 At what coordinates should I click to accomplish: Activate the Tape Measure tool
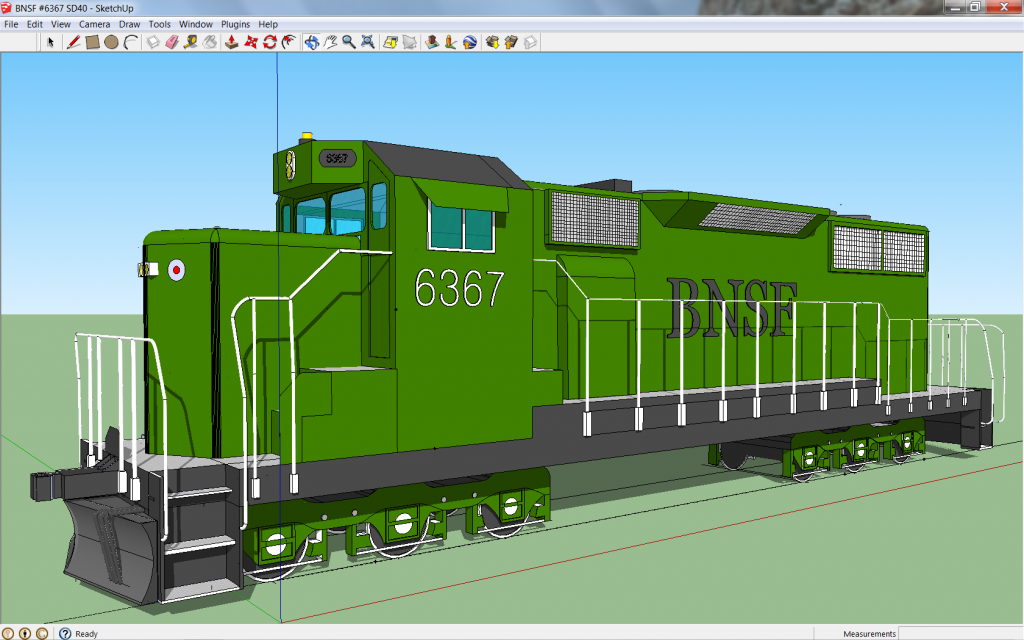pos(191,42)
